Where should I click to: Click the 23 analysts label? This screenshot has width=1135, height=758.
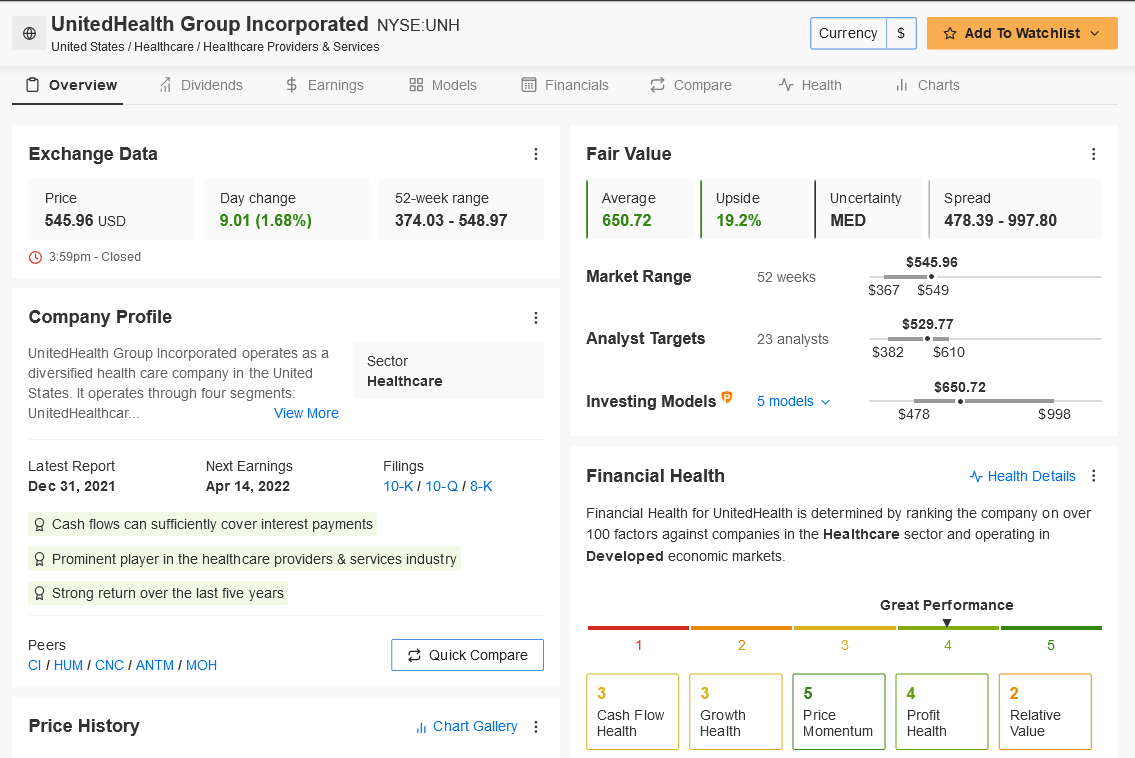click(793, 340)
